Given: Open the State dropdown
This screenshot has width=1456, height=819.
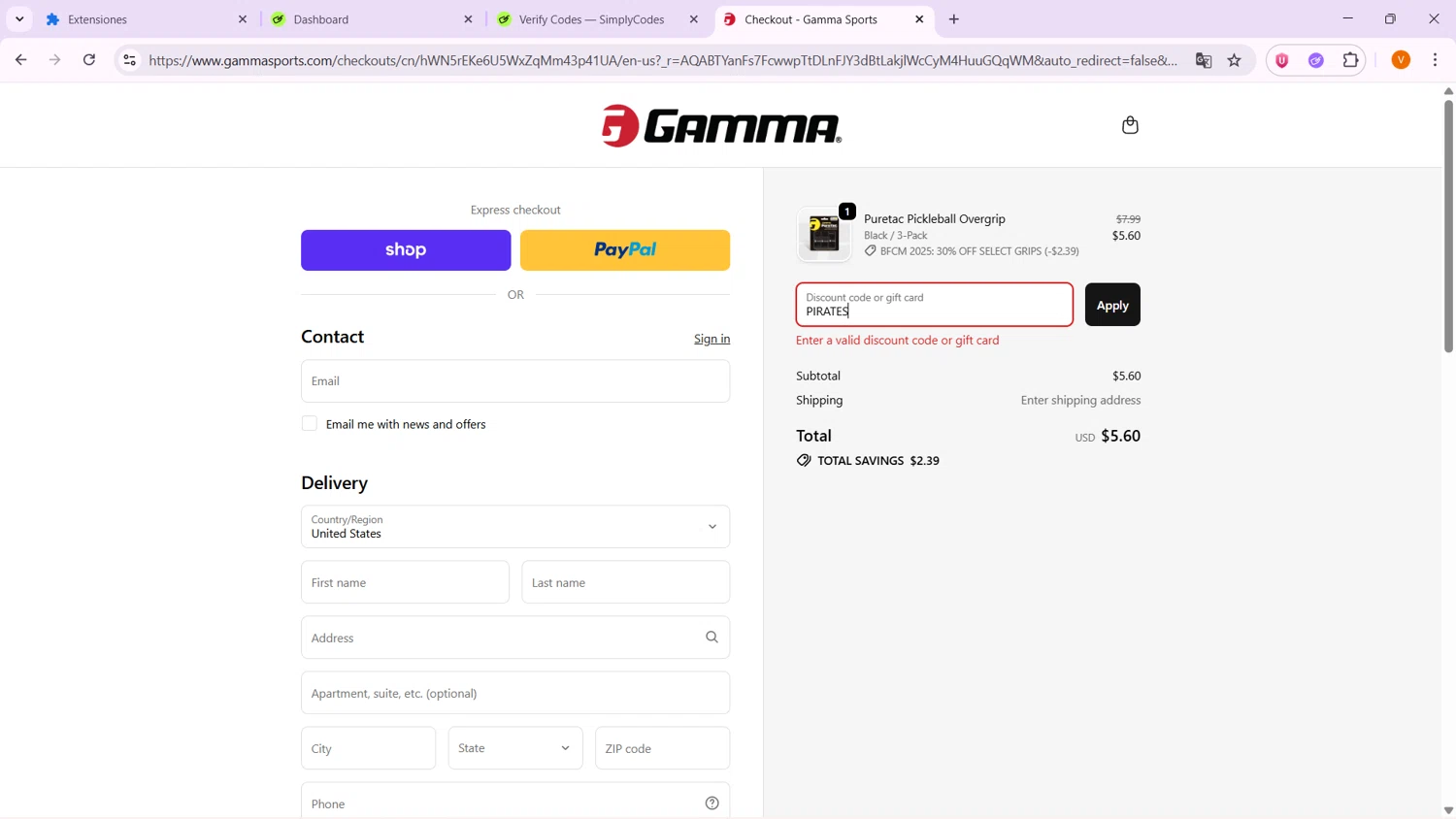Looking at the screenshot, I should coord(515,748).
